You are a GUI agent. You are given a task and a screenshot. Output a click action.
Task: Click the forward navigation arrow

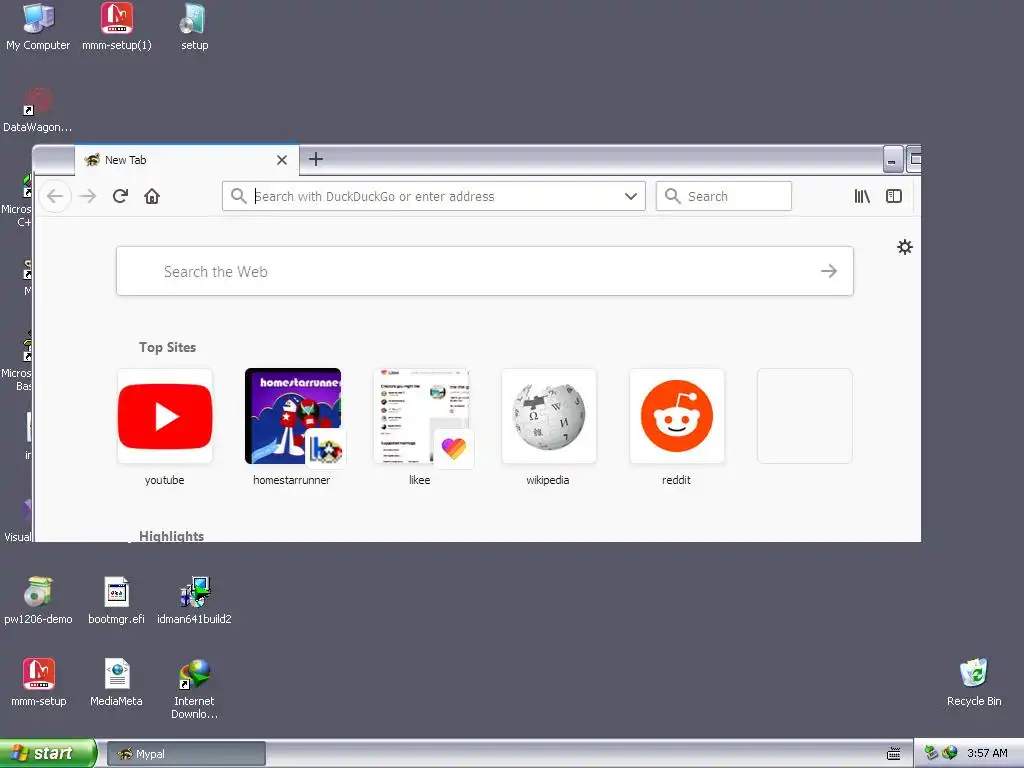coord(88,196)
